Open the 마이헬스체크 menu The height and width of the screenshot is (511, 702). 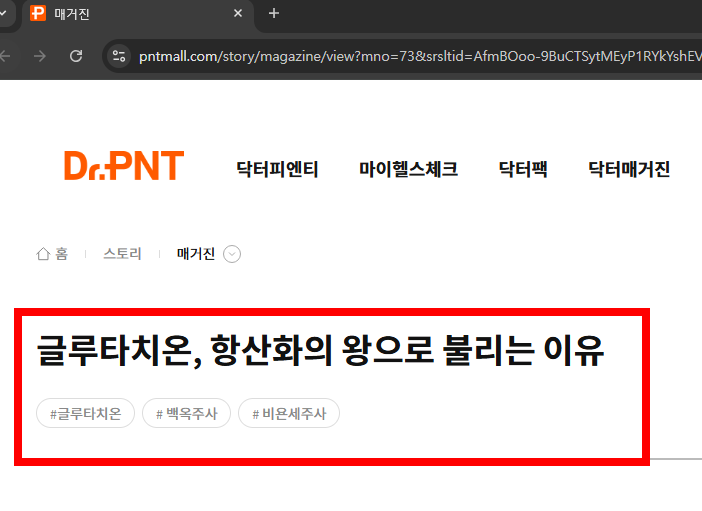408,169
